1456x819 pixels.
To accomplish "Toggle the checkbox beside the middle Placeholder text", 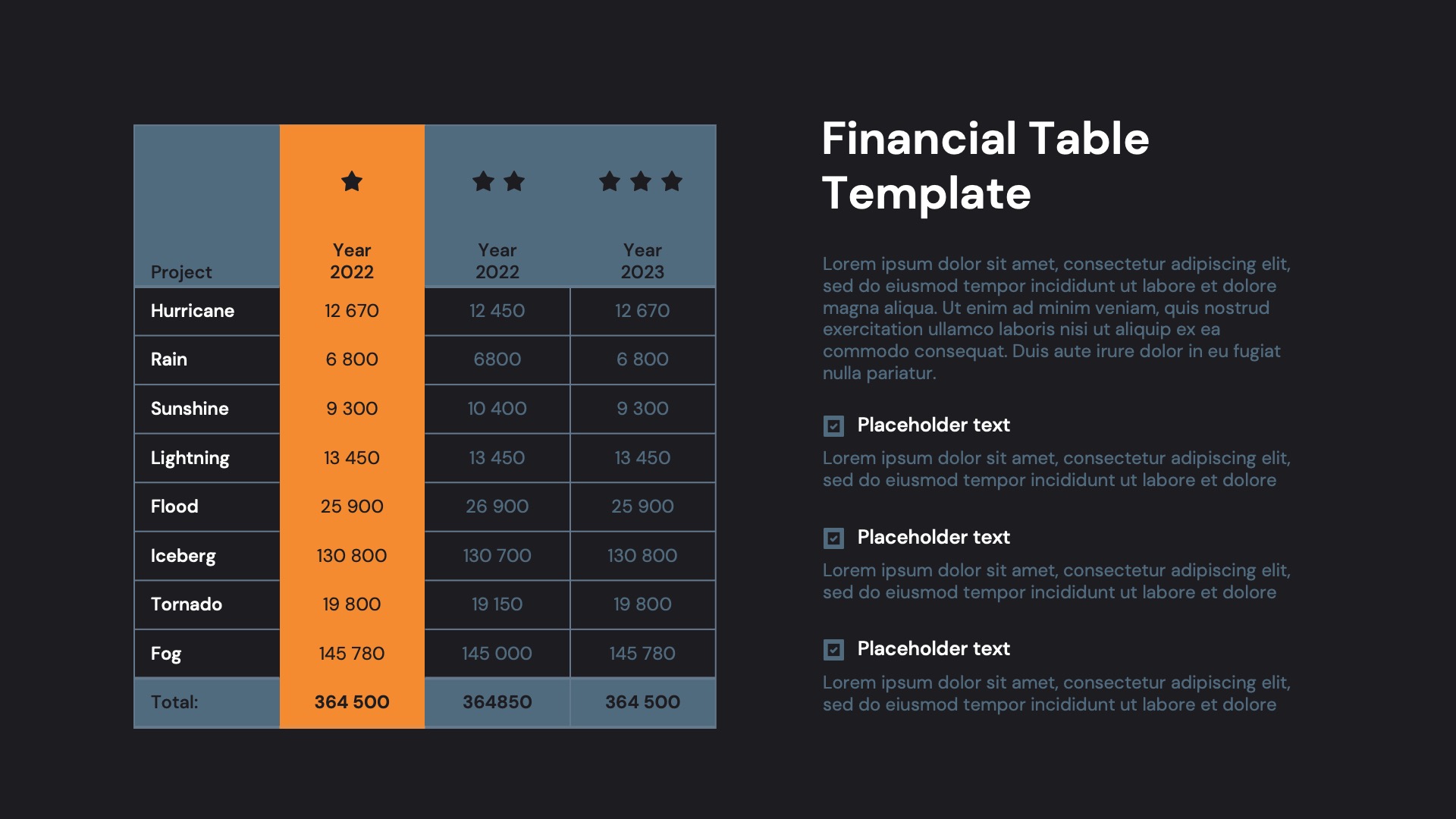I will (833, 538).
